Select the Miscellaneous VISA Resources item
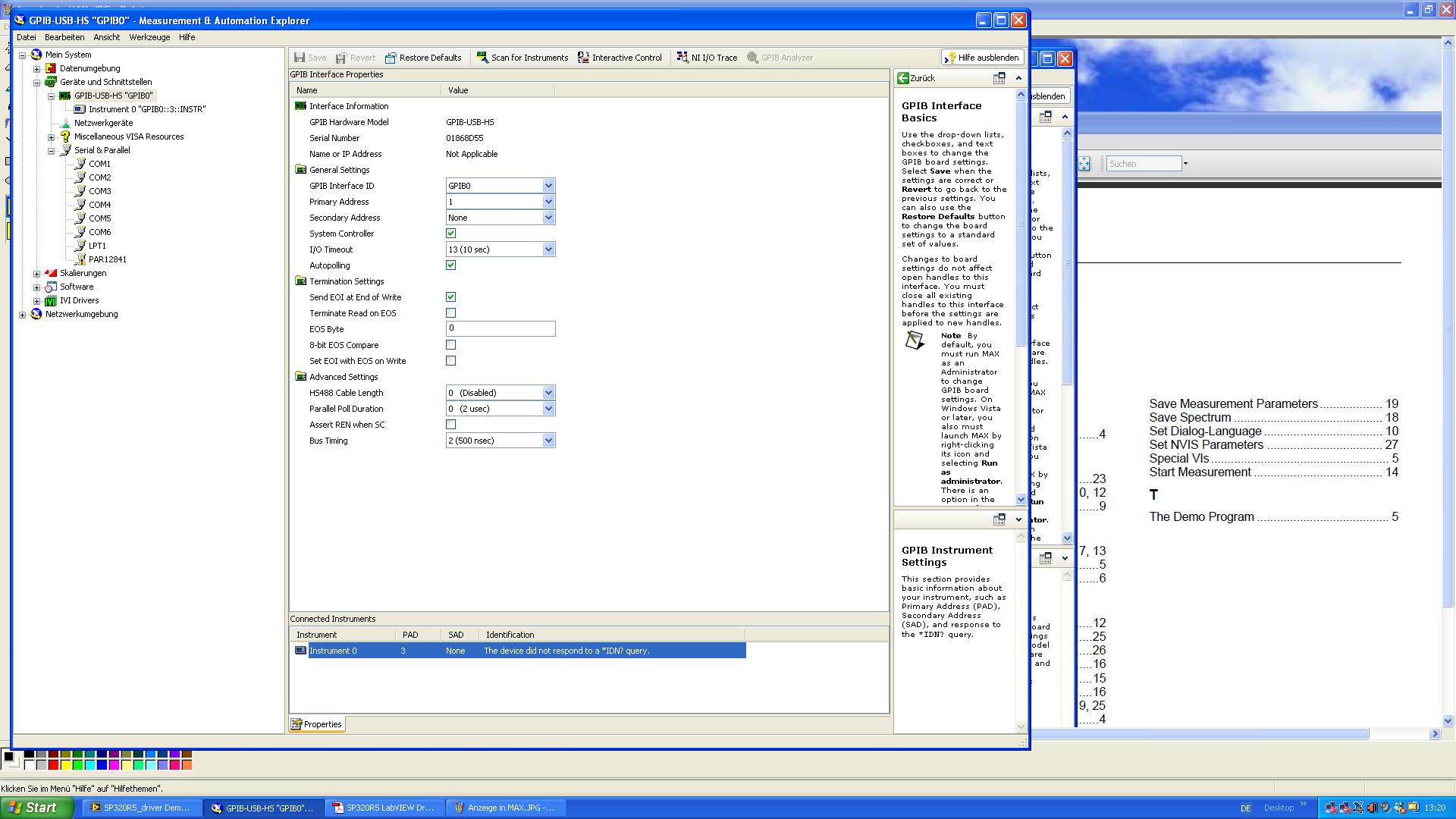The height and width of the screenshot is (819, 1456). tap(128, 136)
